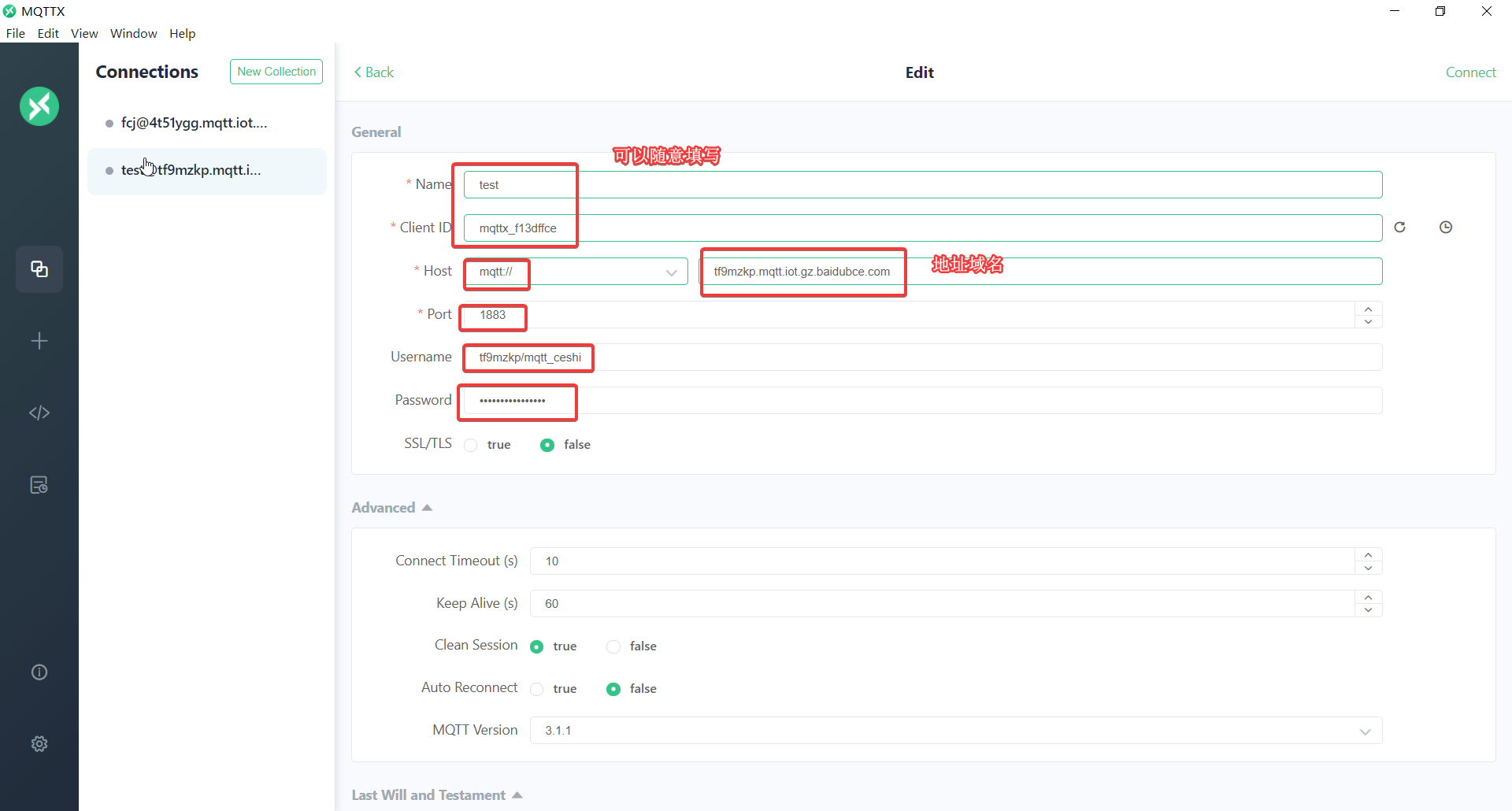
Task: Open Settings gear icon
Action: click(x=39, y=744)
